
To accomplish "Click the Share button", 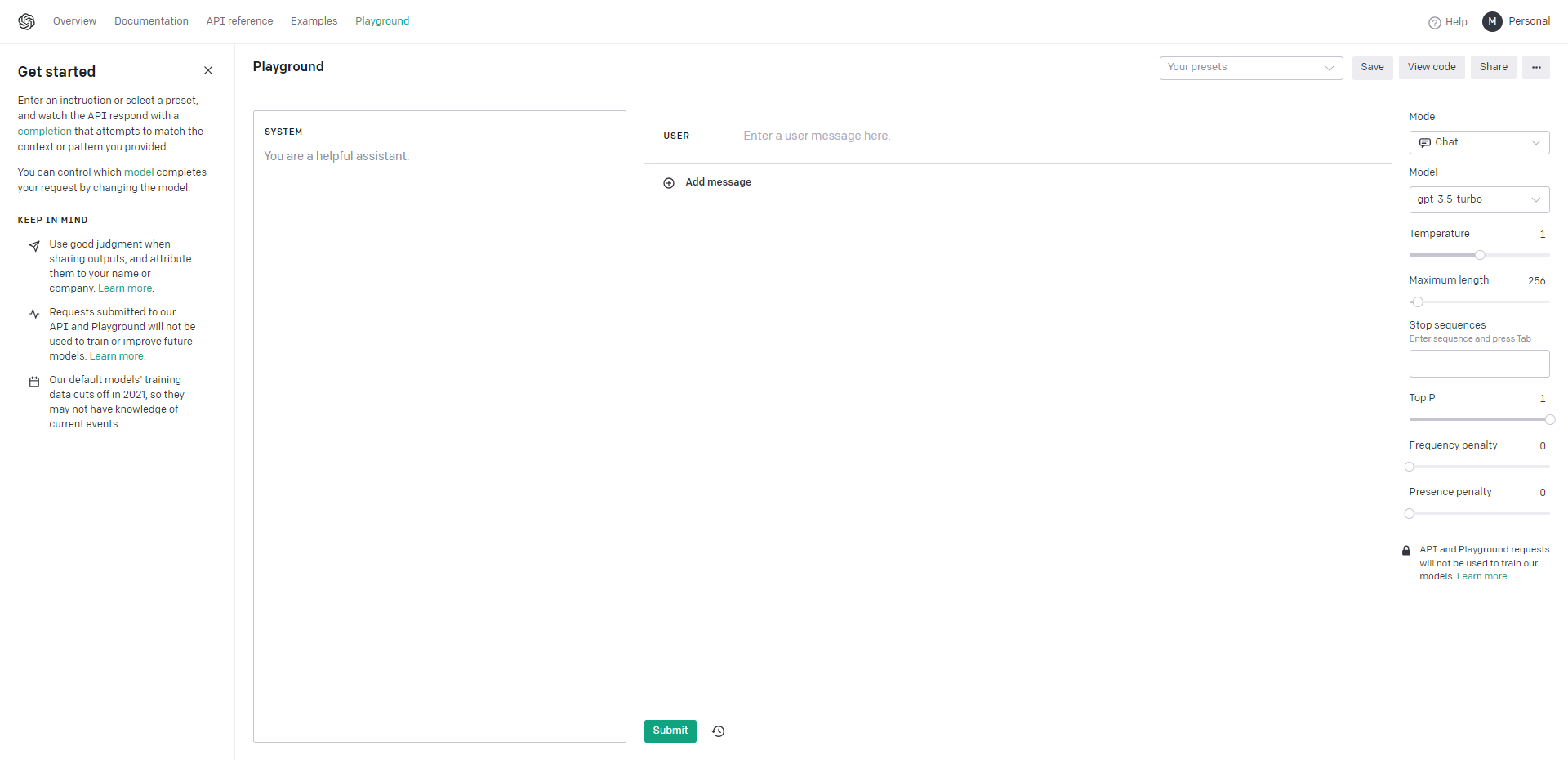I will [1494, 67].
